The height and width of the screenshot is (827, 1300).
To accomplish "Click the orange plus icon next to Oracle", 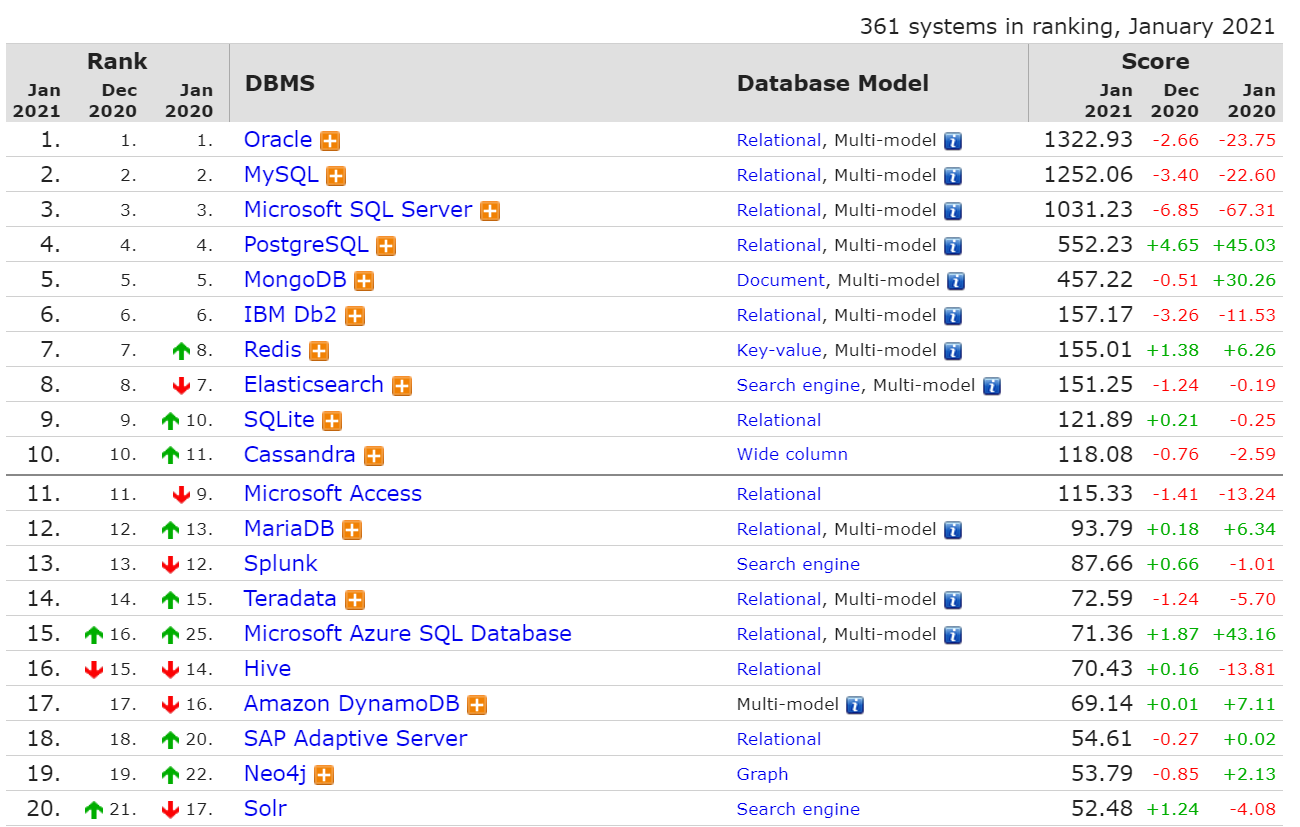I will pyautogui.click(x=330, y=141).
